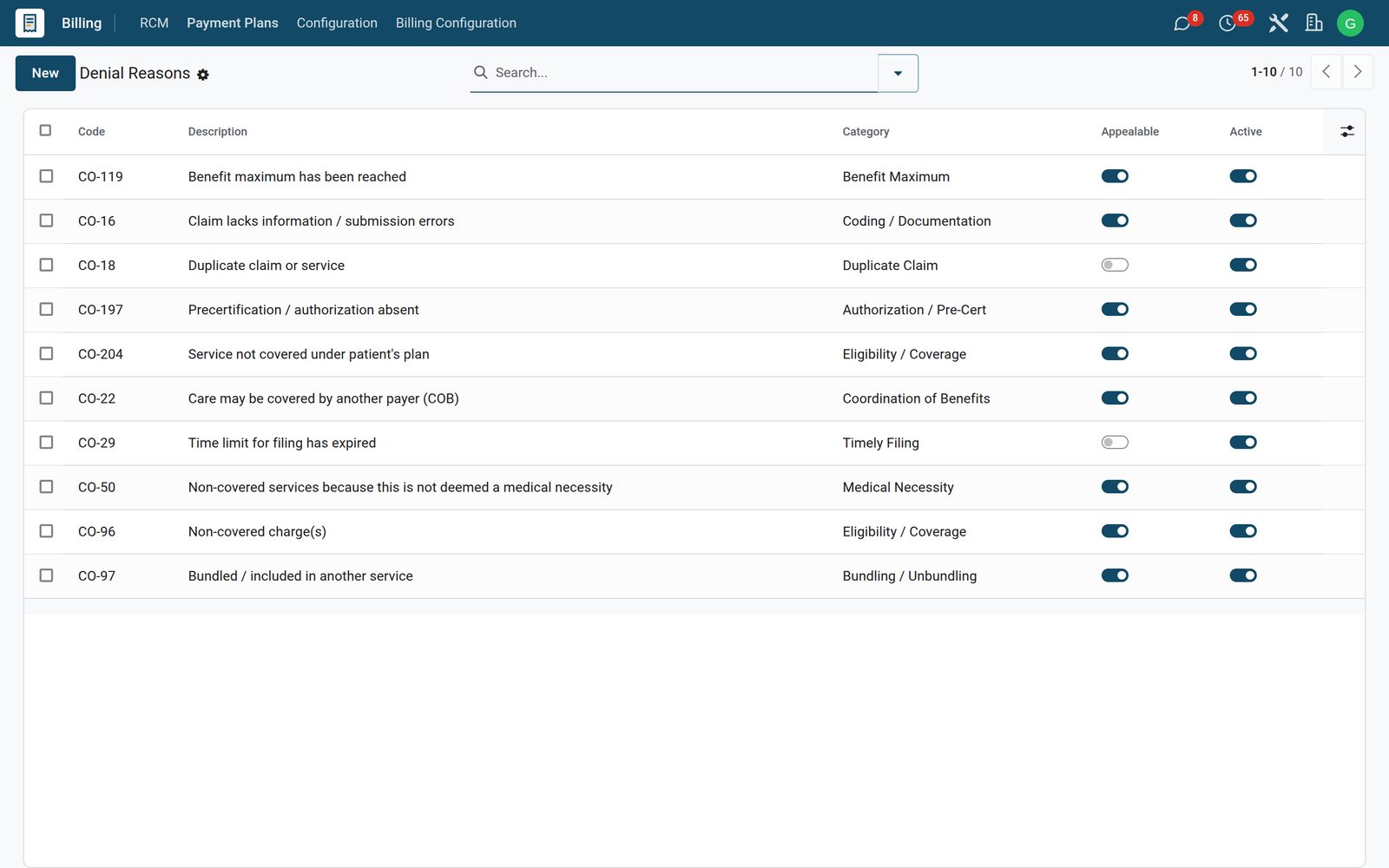Viewport: 1389px width, 868px height.
Task: Open the Configuration menu
Action: tap(337, 23)
